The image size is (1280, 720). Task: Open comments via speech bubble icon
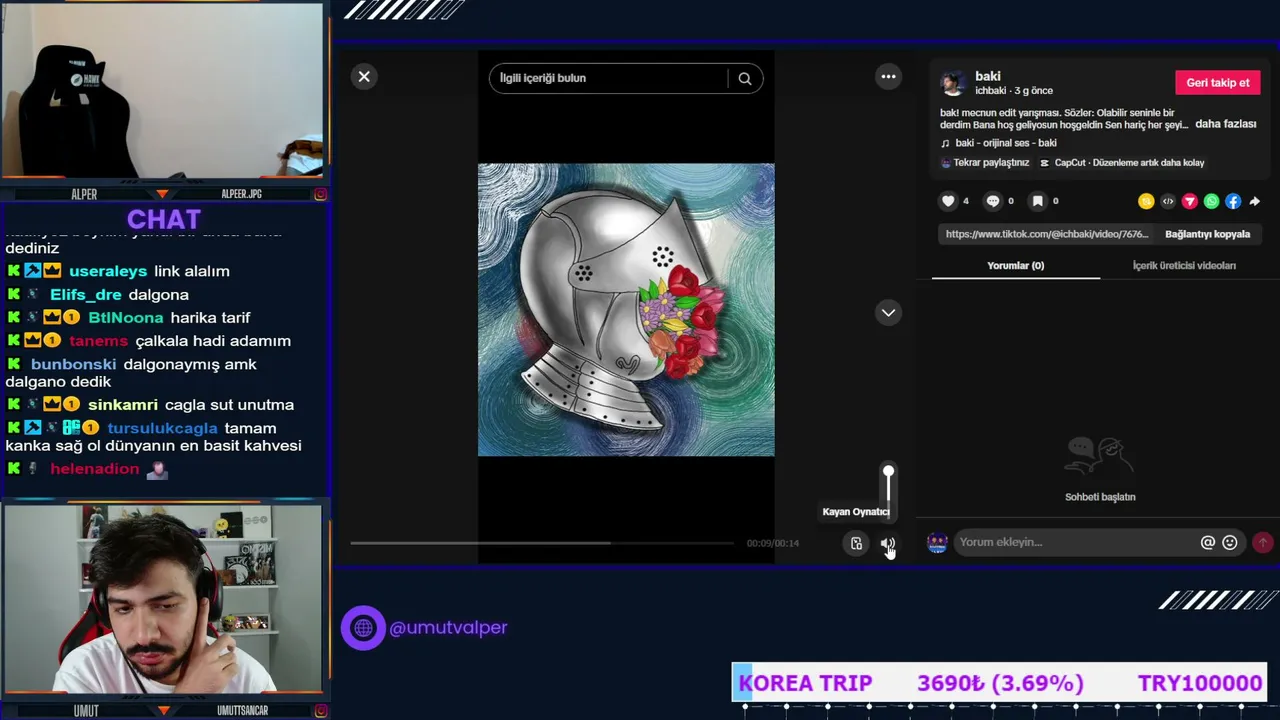[x=993, y=201]
